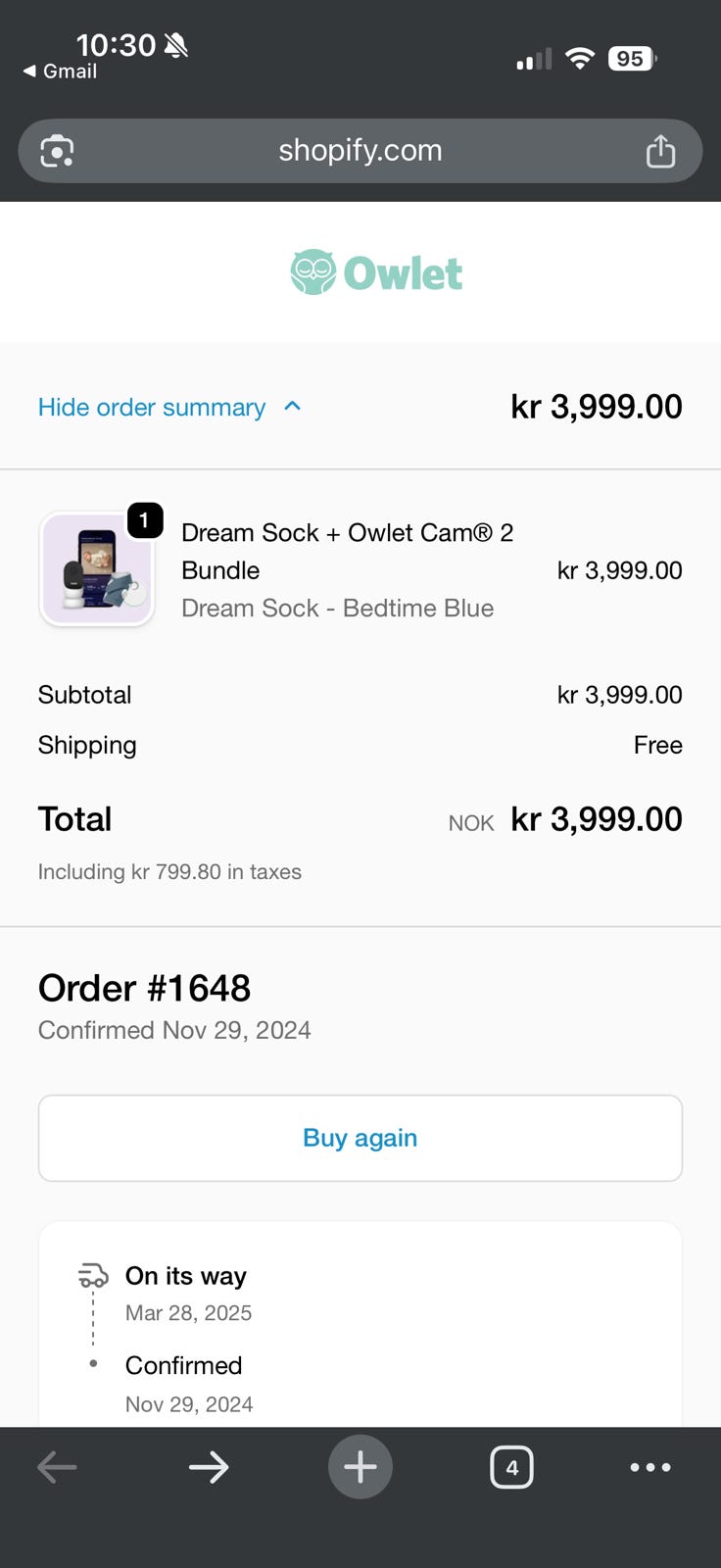Tap the Wi-Fi status icon
721x1568 pixels.
580,59
